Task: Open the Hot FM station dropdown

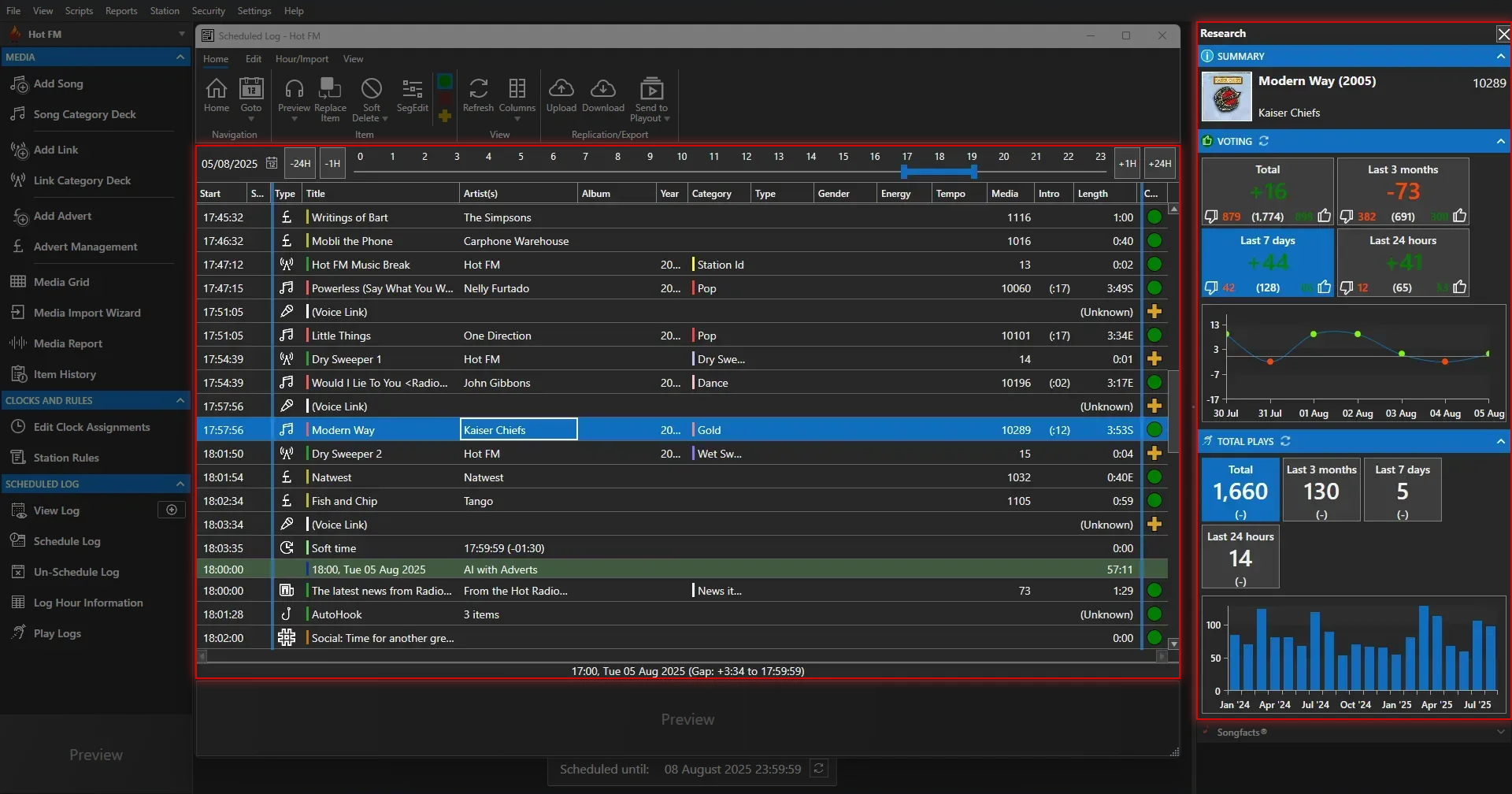Action: point(181,34)
